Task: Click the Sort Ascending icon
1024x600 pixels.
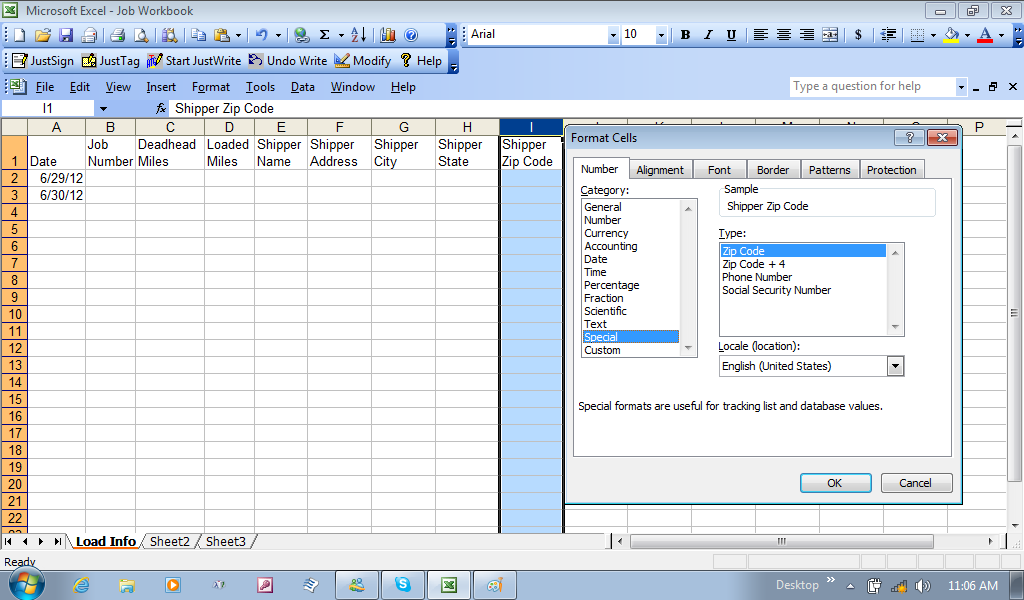Action: click(x=358, y=35)
